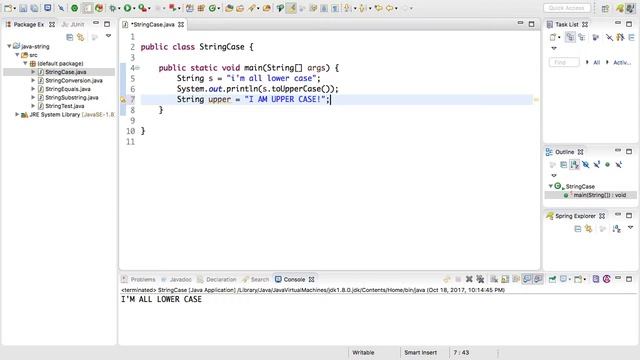Click the Debug bug icon in the toolbar
Screen dimensions: 640x360
click(x=113, y=8)
